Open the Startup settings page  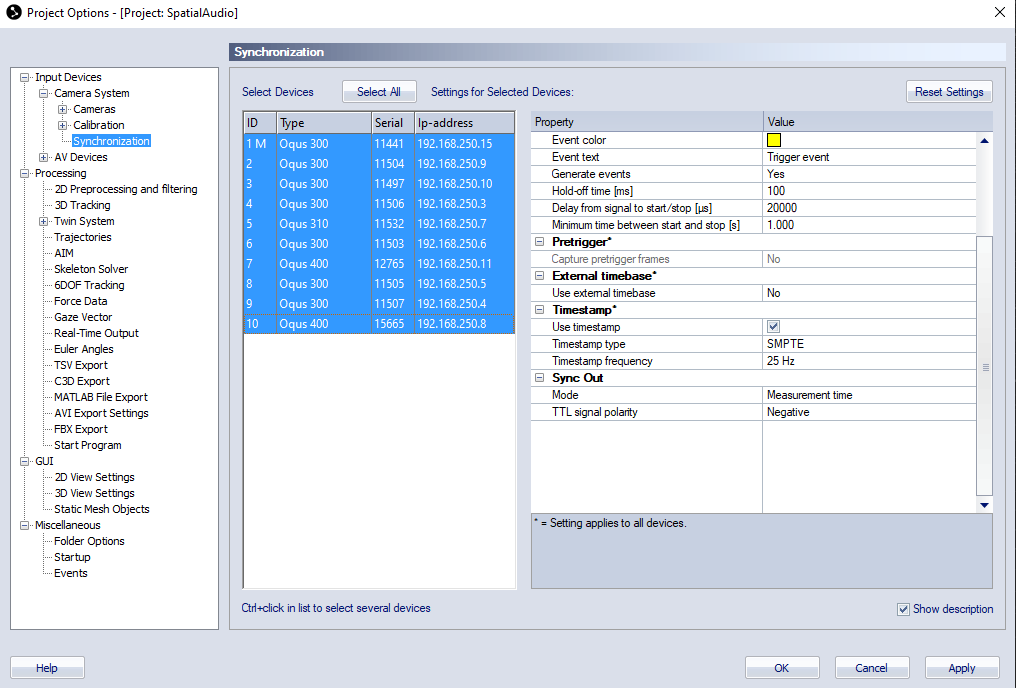click(x=72, y=557)
